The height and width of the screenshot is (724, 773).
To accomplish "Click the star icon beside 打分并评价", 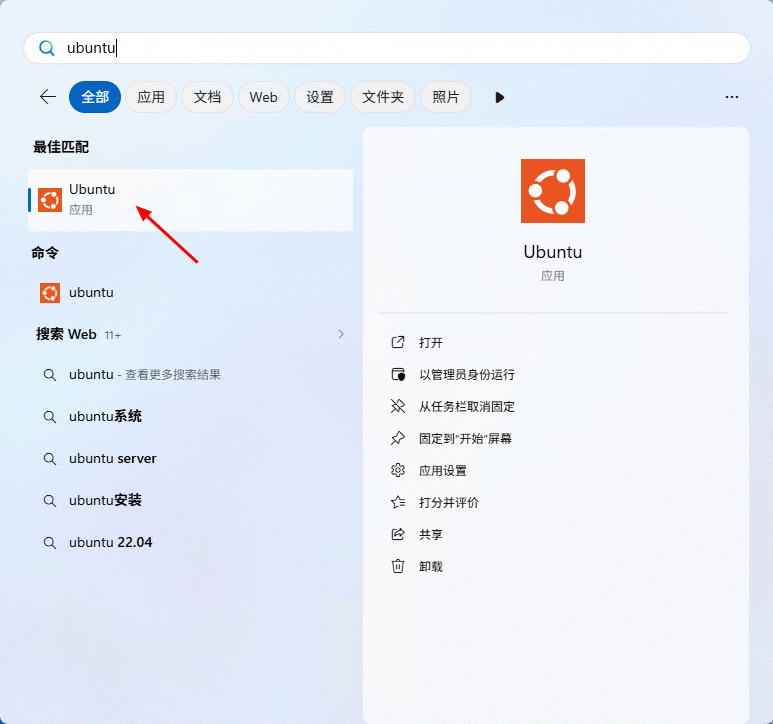I will tap(398, 502).
